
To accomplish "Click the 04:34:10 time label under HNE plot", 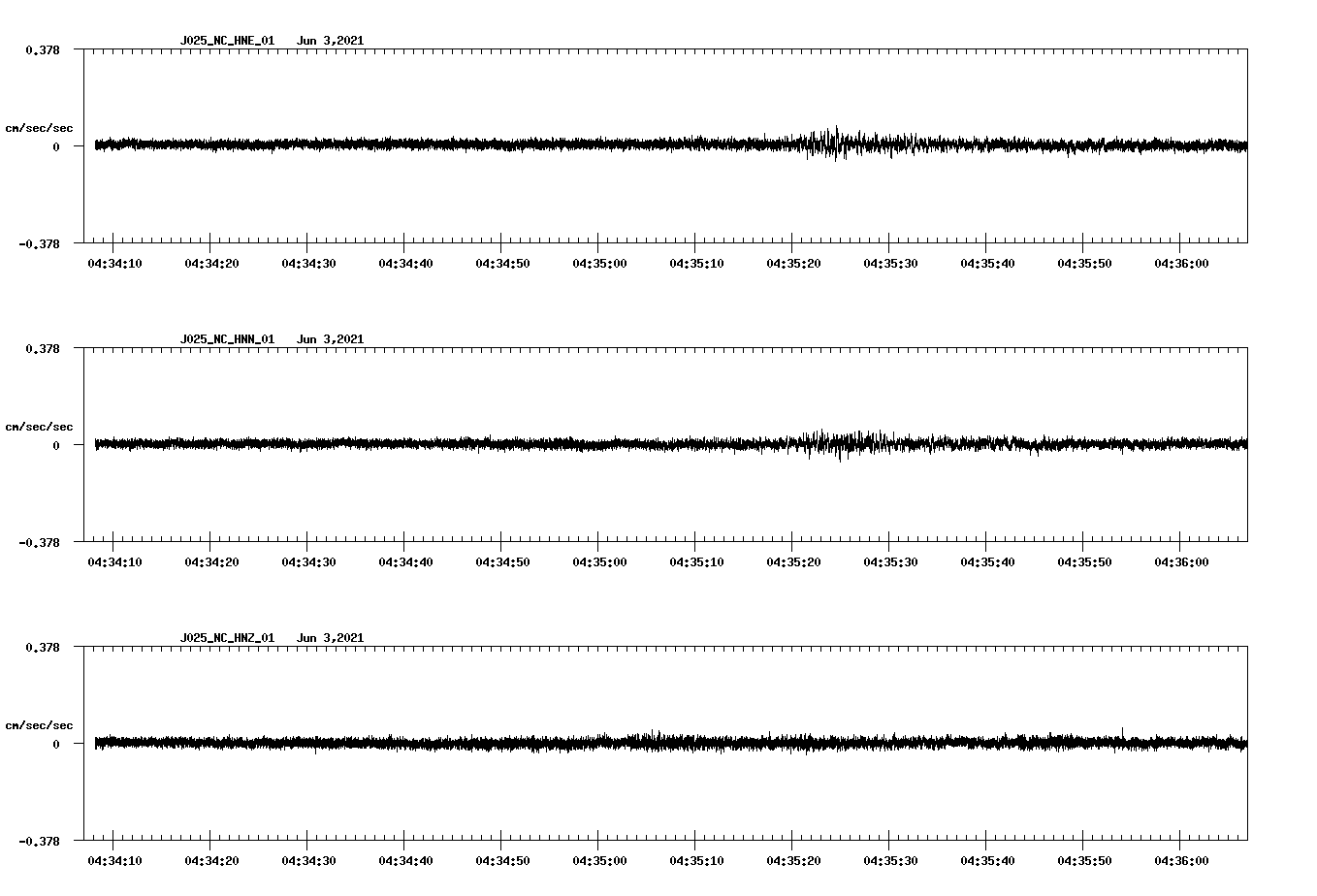I will tap(114, 264).
